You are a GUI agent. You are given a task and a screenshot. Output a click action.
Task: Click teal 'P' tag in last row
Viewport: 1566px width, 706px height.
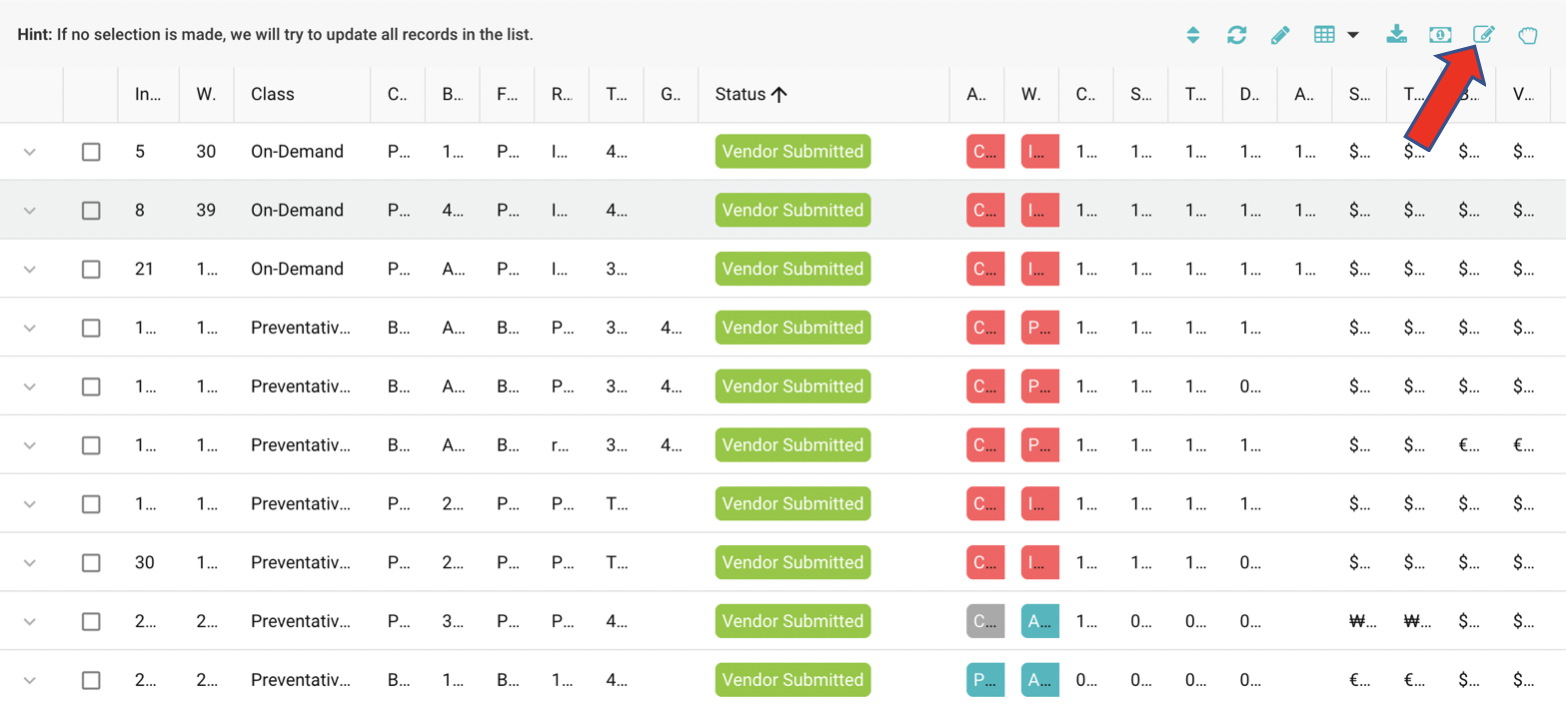(985, 680)
